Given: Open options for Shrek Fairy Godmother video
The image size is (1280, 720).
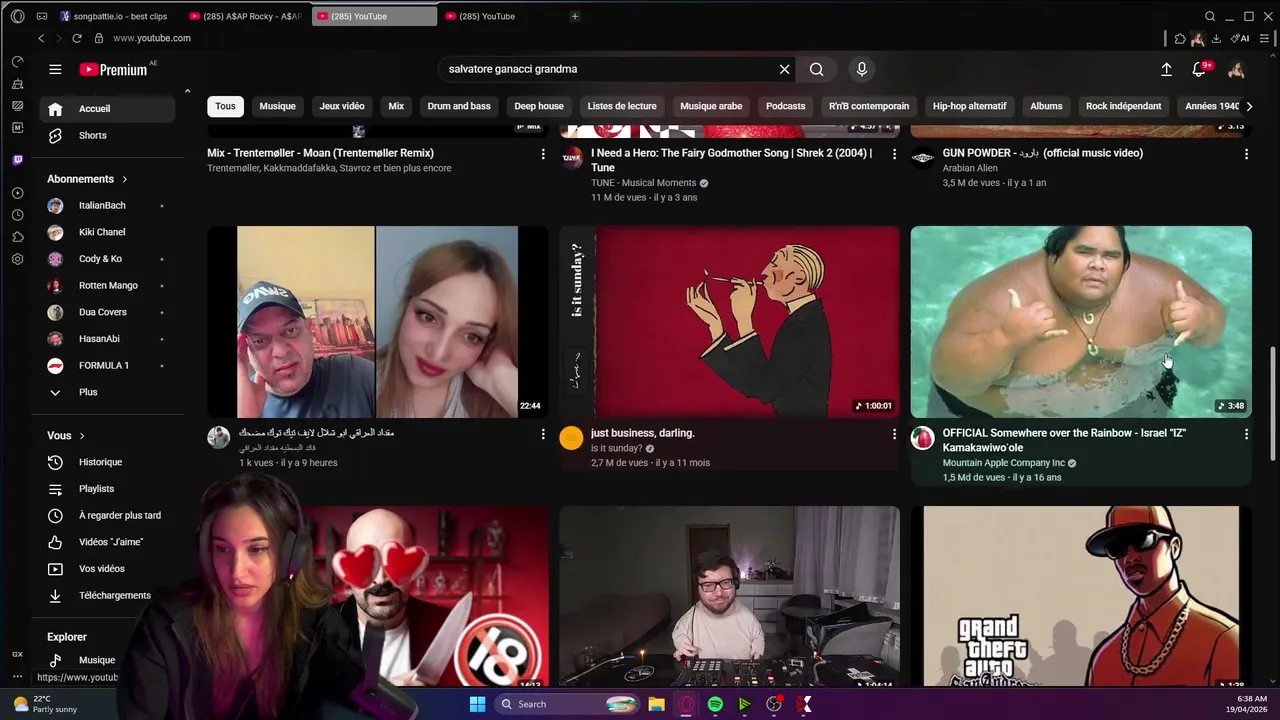Looking at the screenshot, I should tap(894, 154).
